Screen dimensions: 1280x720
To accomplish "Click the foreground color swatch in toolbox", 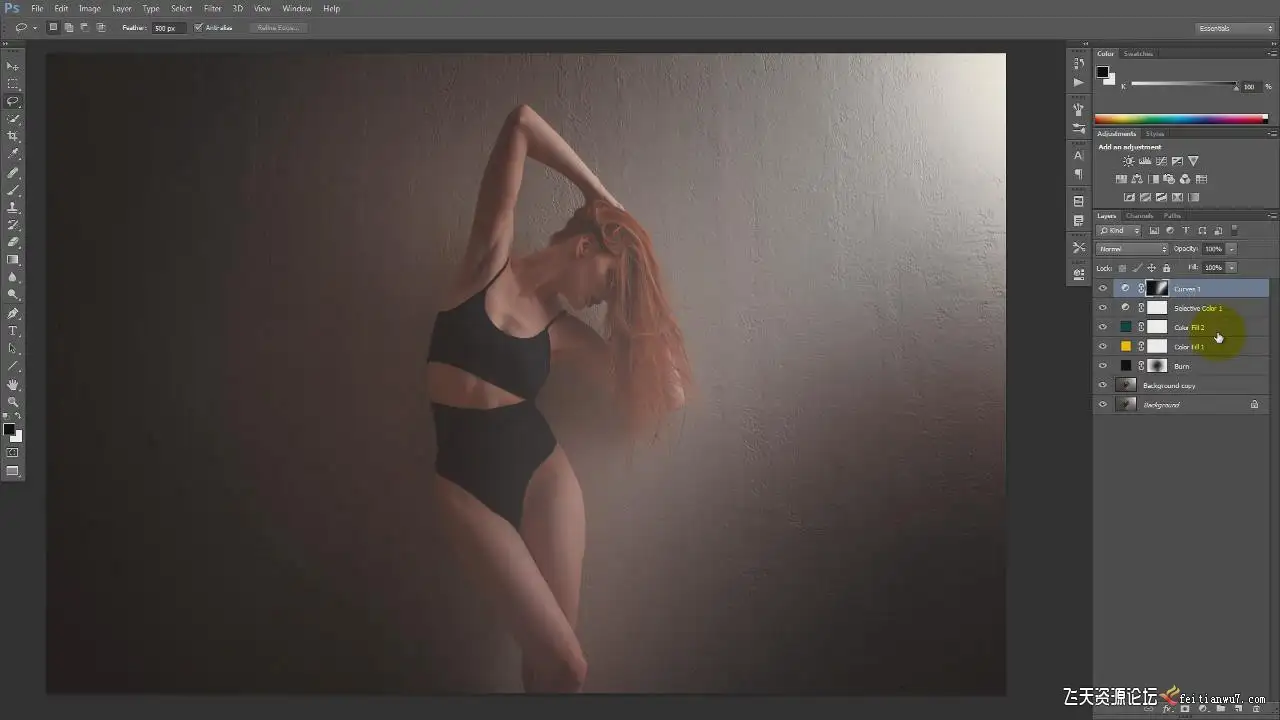I will 9,430.
